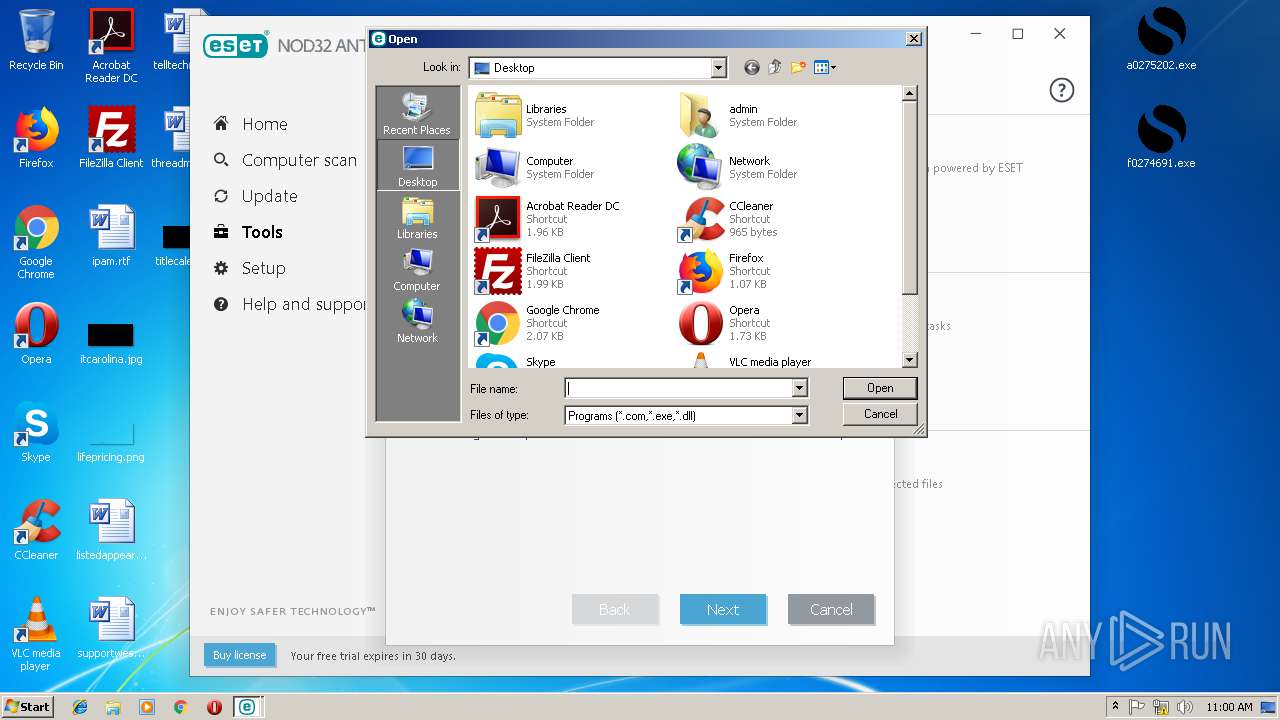Select VLC media player item in file list
This screenshot has width=1280, height=720.
(744, 361)
